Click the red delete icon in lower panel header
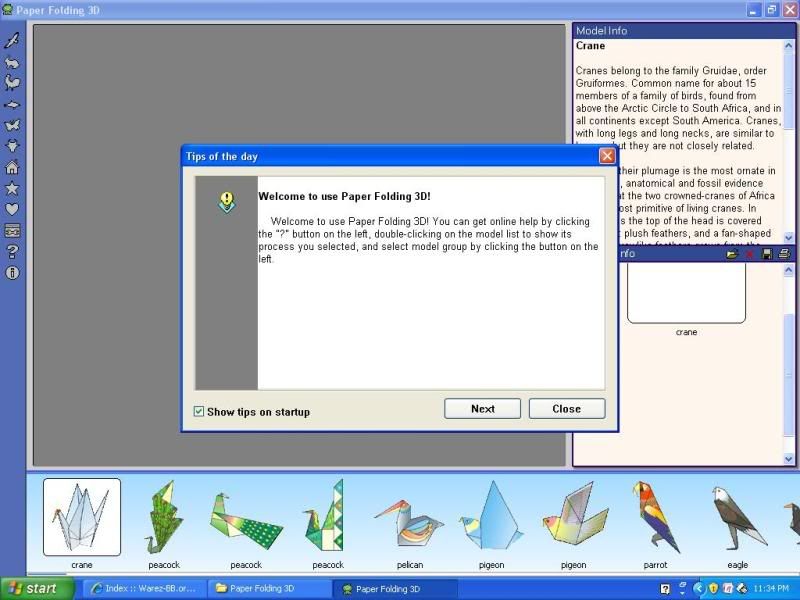Screen dimensions: 800x600 [x=749, y=254]
